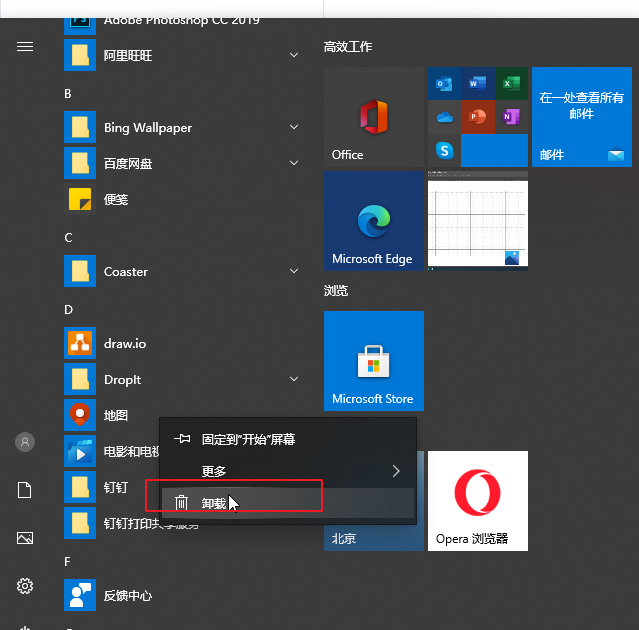Viewport: 639px width, 630px height.
Task: Expand the 阿里旺旺 folder chevron
Action: point(294,55)
